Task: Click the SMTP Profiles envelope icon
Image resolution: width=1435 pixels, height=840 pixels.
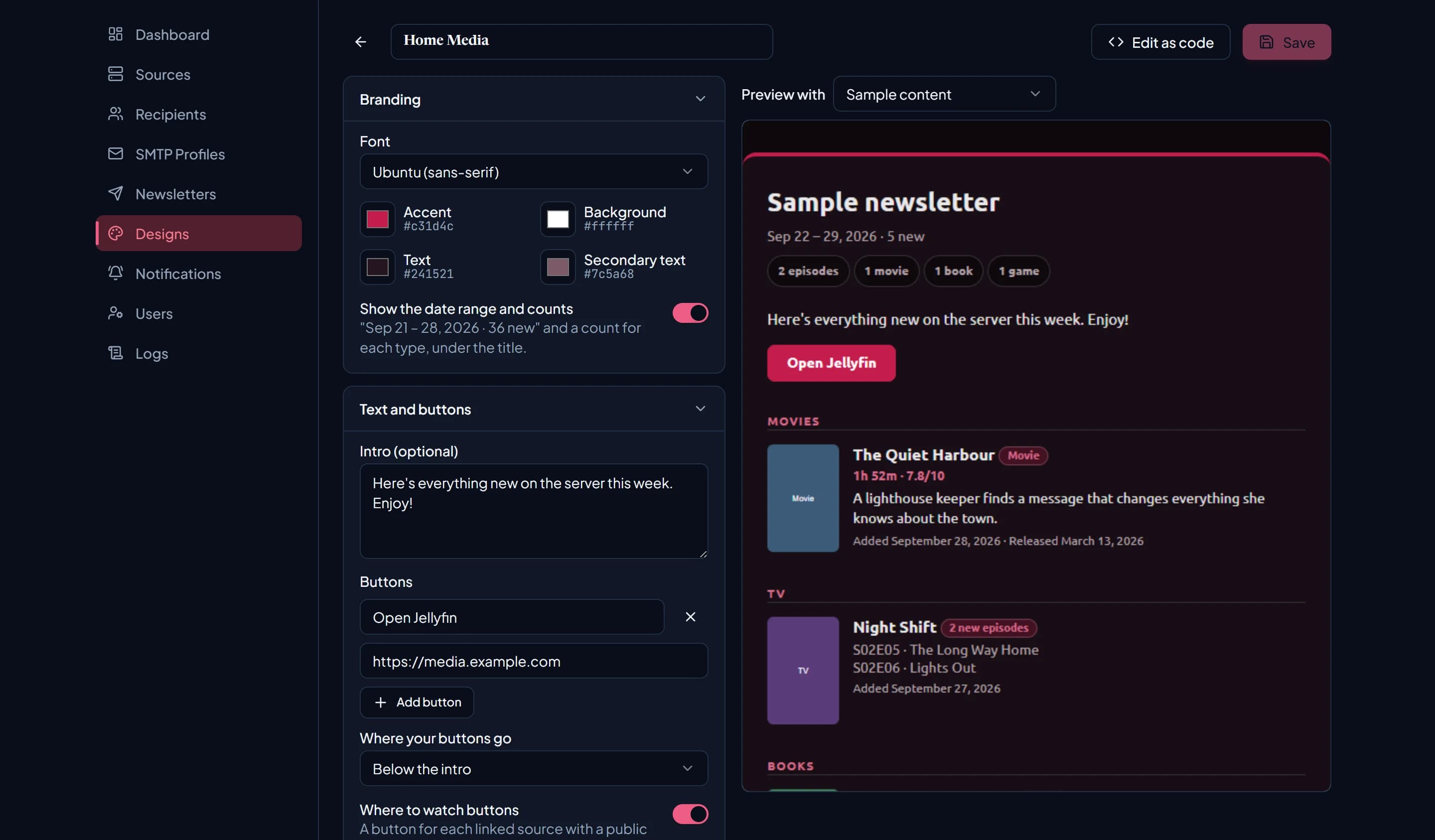Action: point(116,154)
